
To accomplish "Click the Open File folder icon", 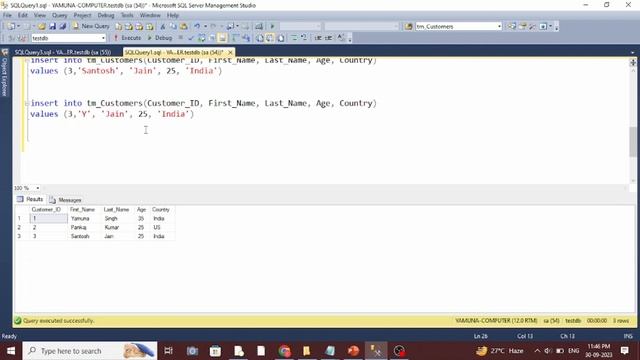I will 41,26.
